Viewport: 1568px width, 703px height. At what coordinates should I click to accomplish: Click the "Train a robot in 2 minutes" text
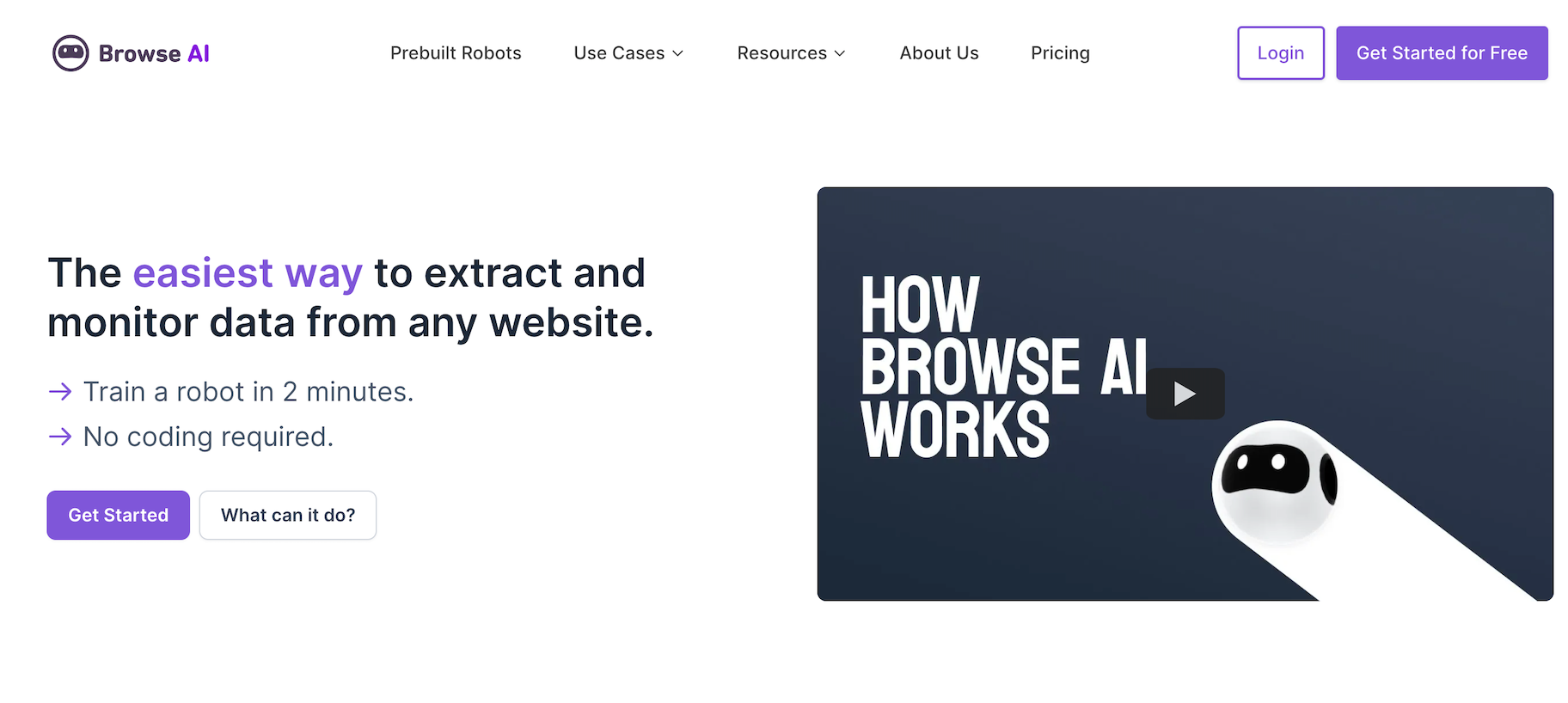[248, 392]
